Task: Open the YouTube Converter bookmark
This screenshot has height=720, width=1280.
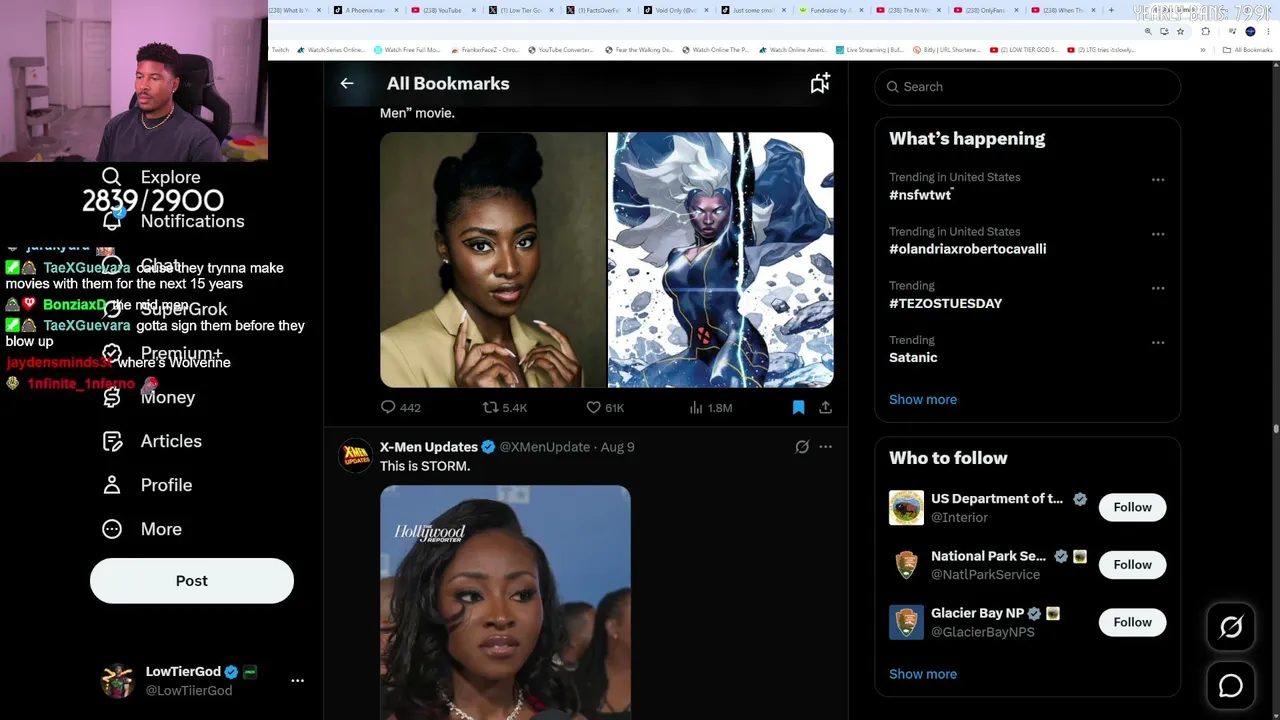Action: [x=560, y=50]
